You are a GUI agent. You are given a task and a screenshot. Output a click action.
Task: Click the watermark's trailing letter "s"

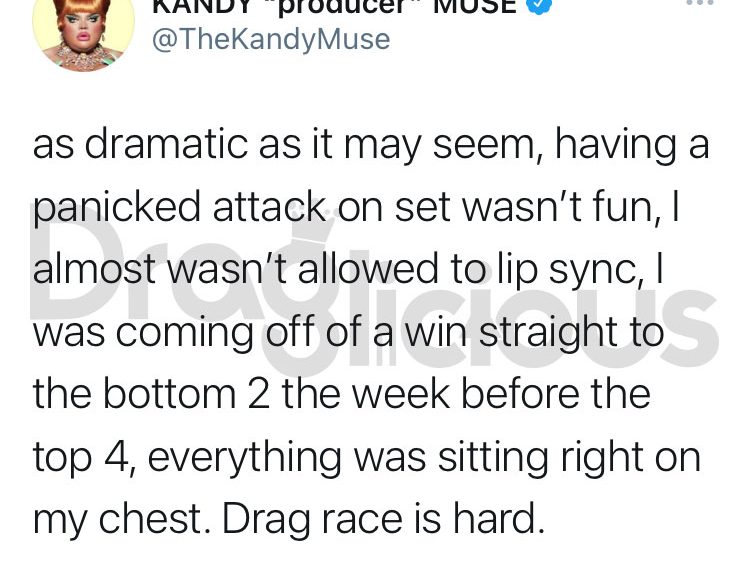(x=690, y=322)
